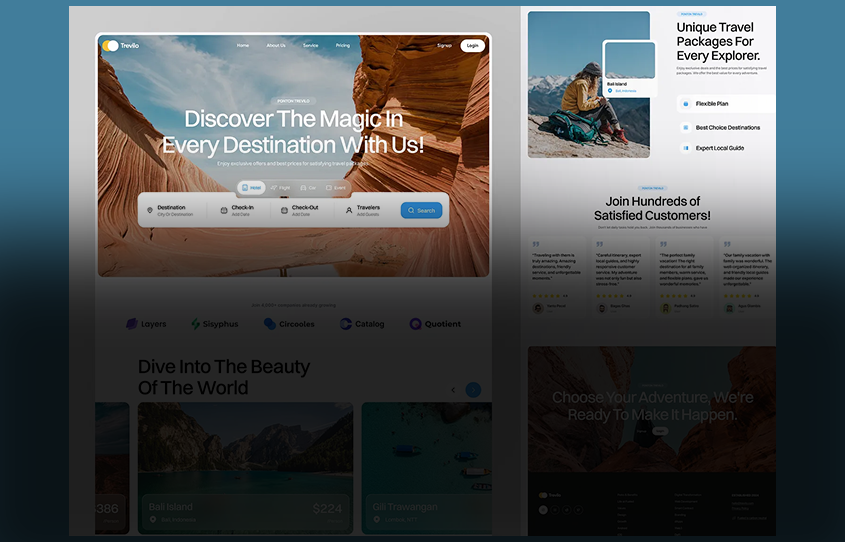This screenshot has height=542, width=845.
Task: Choose the Car search option
Action: 308,187
